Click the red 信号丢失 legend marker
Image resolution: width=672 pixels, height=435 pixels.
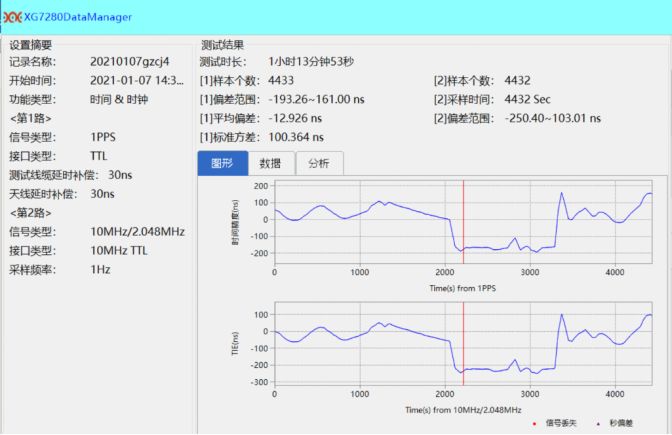[x=535, y=423]
